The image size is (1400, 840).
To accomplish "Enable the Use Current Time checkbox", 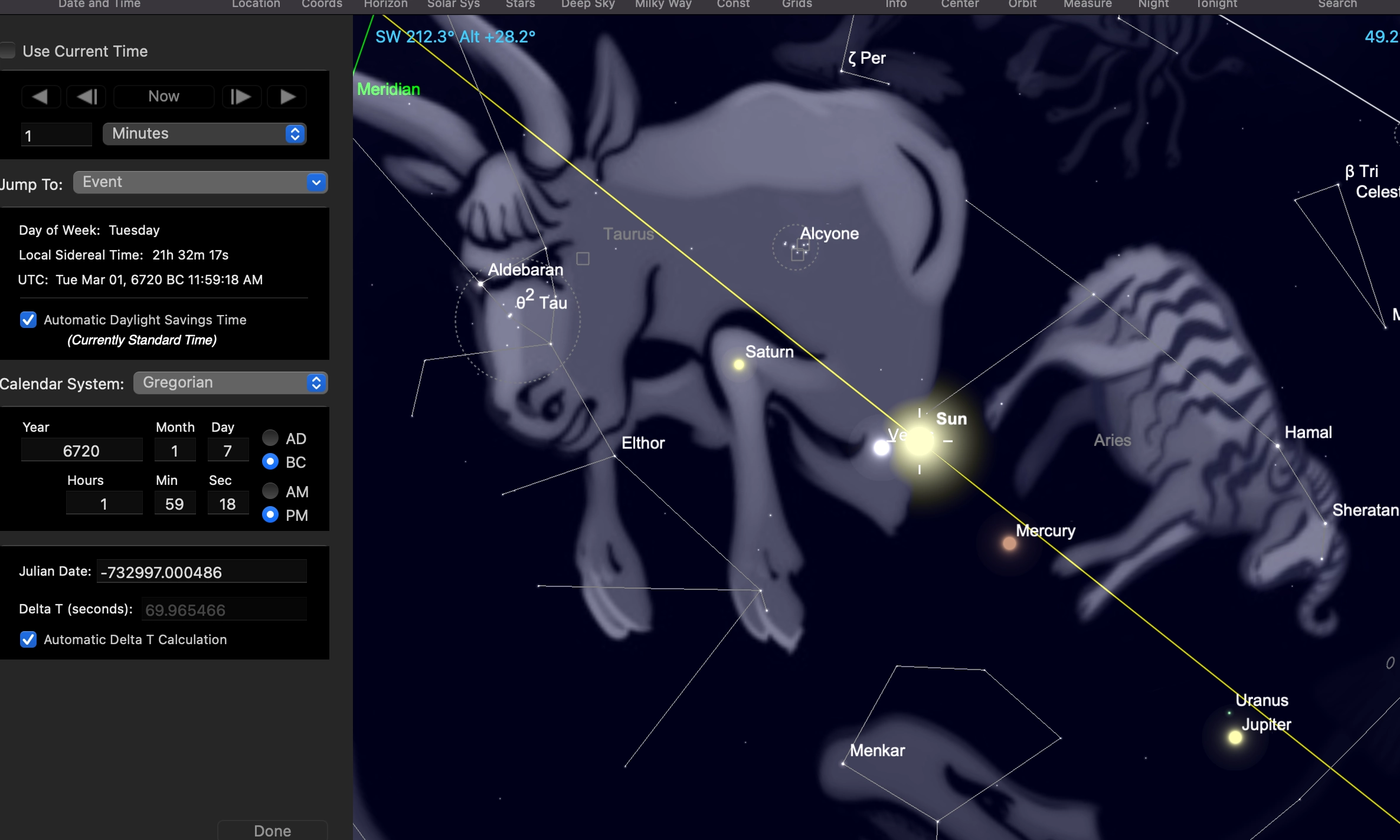I will point(8,51).
